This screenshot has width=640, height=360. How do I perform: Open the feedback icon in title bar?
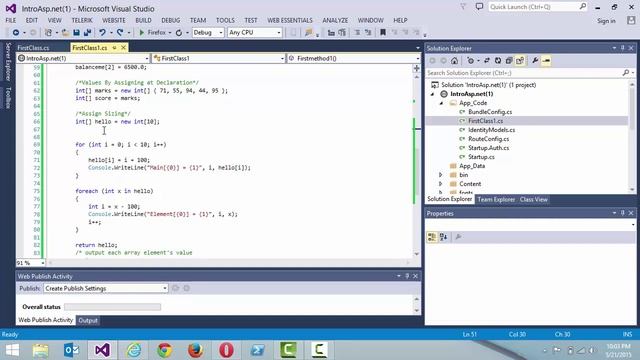coord(480,7)
